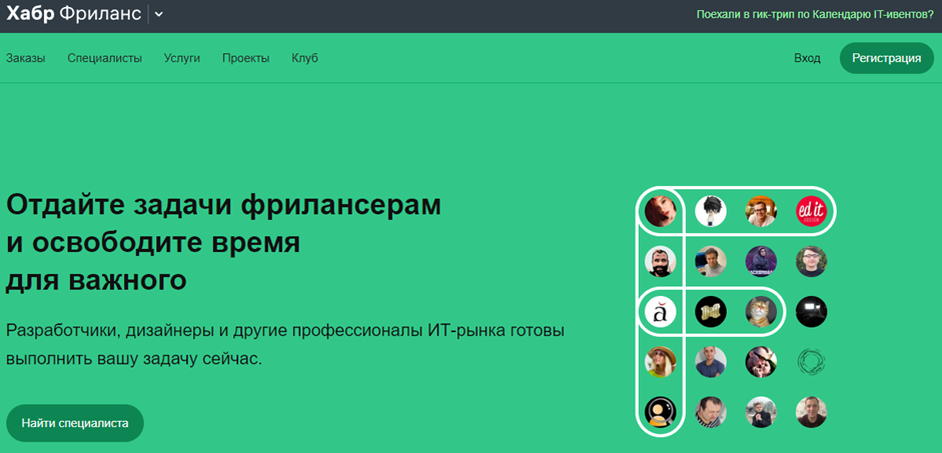Viewport: 942px width, 453px height.
Task: Click the hooded figure on purple avatar
Action: coord(761,261)
